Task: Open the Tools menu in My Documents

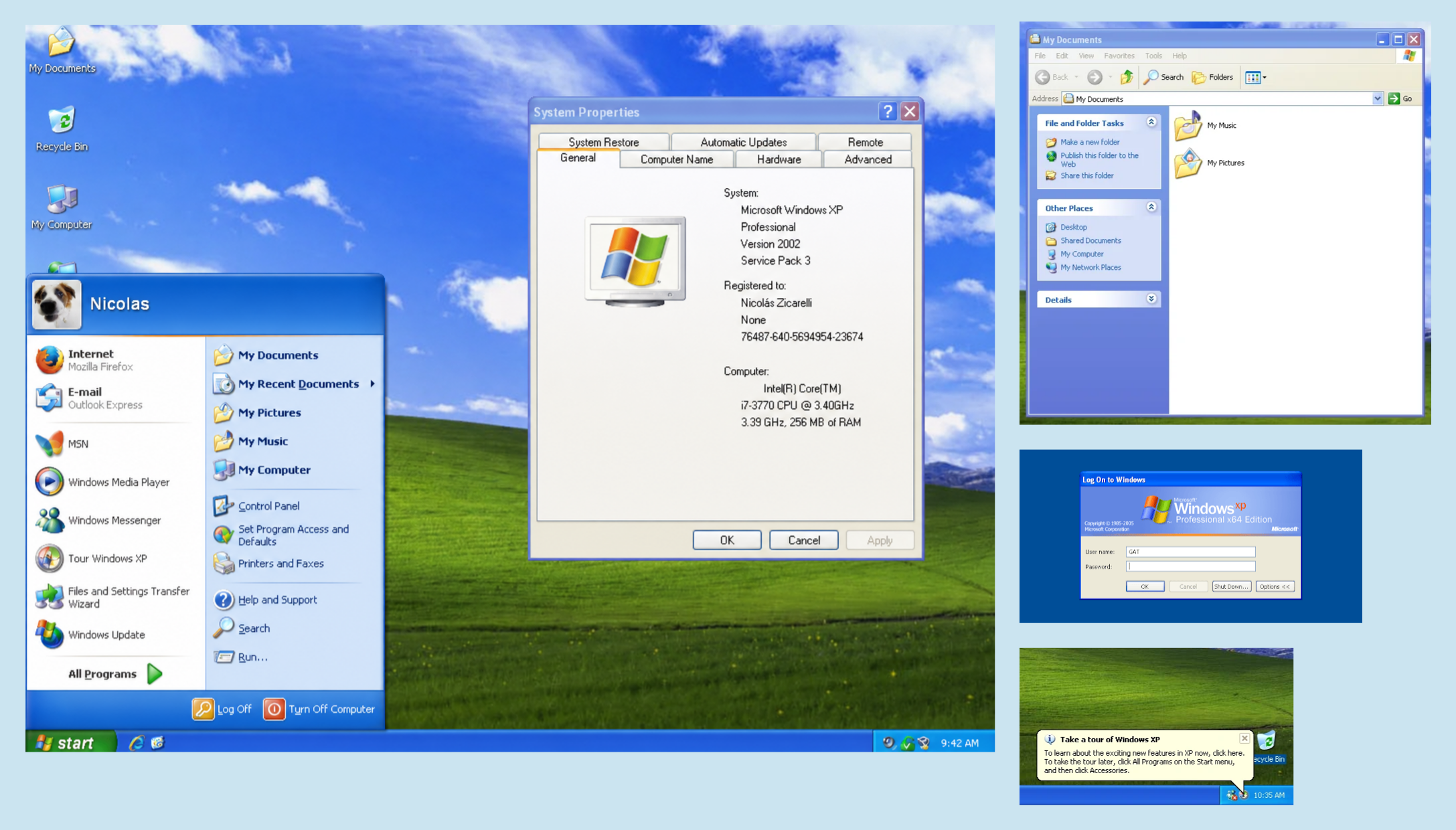Action: (1153, 56)
